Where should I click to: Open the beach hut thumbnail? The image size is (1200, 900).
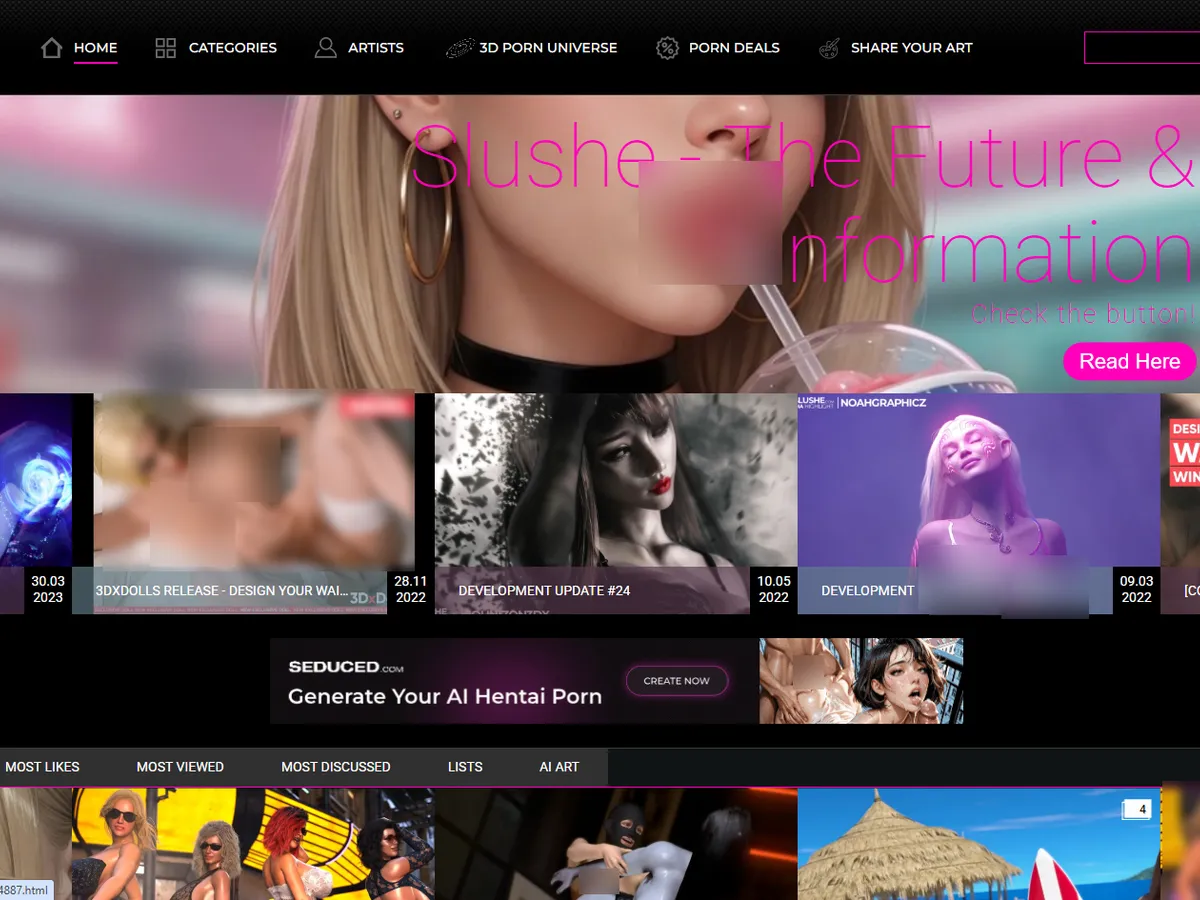point(979,844)
